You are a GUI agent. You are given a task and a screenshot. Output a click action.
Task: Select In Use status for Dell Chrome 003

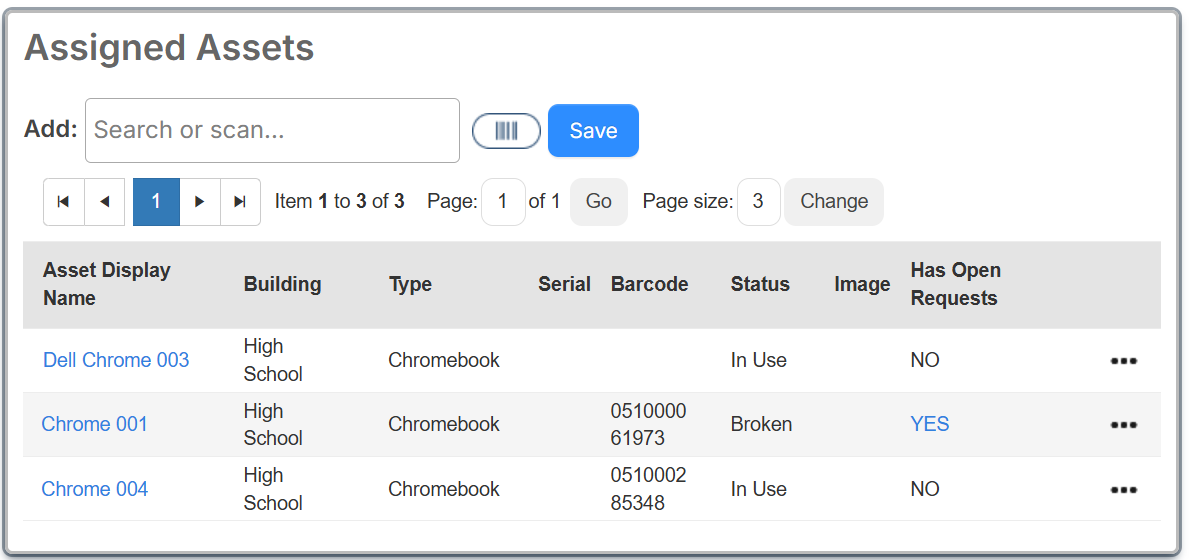(x=758, y=360)
